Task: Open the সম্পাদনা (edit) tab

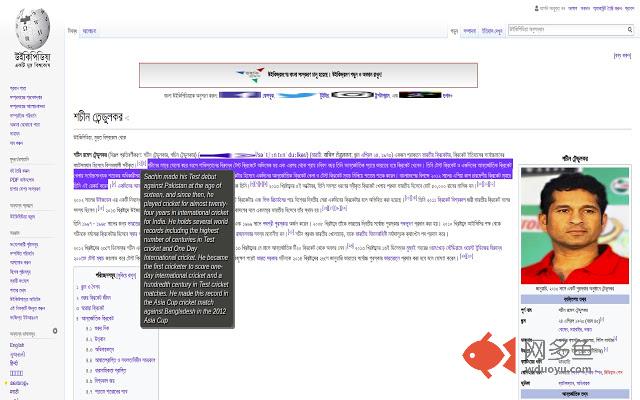Action: tap(469, 31)
